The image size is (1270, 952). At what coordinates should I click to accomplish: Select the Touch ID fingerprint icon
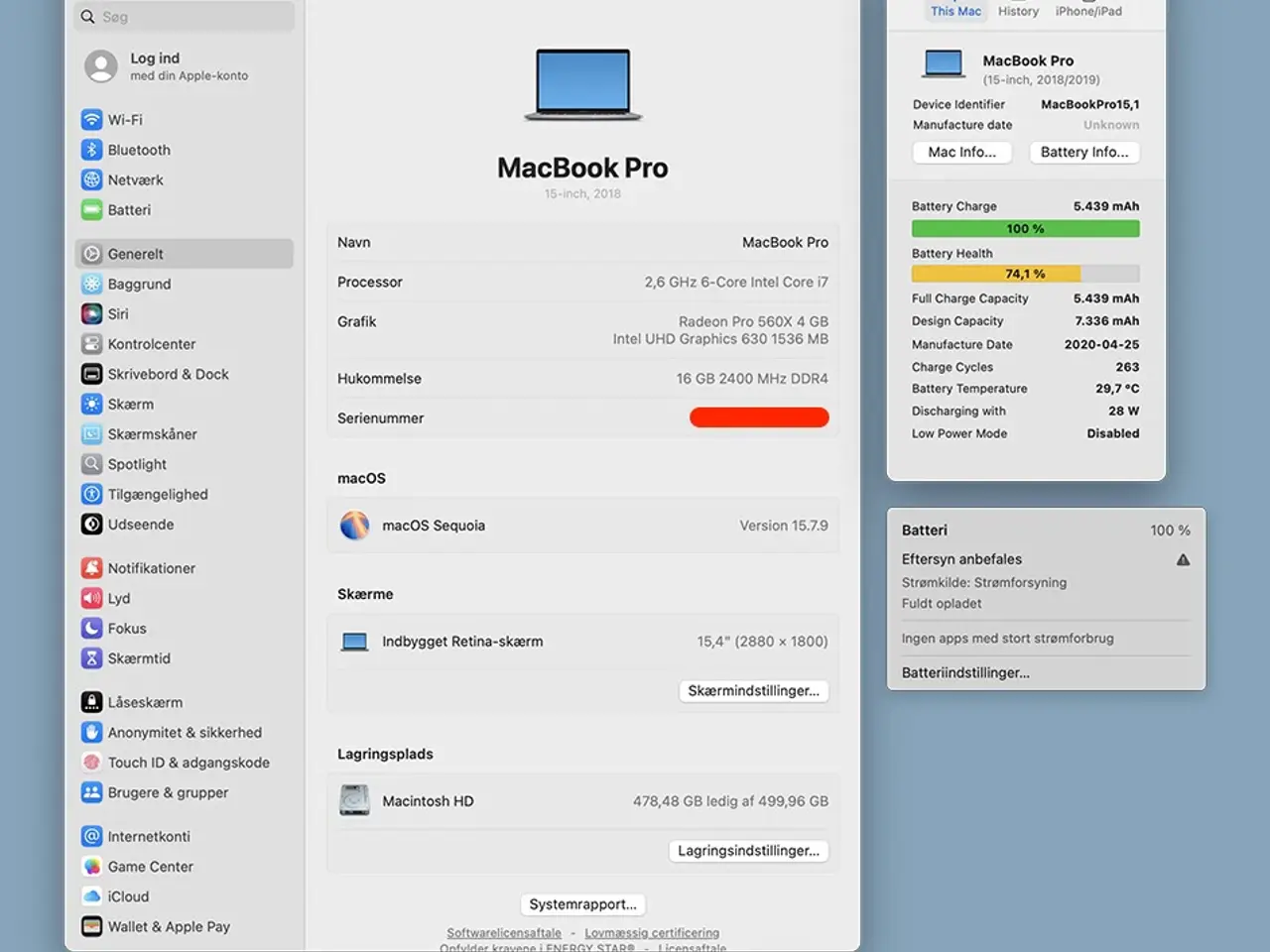91,763
